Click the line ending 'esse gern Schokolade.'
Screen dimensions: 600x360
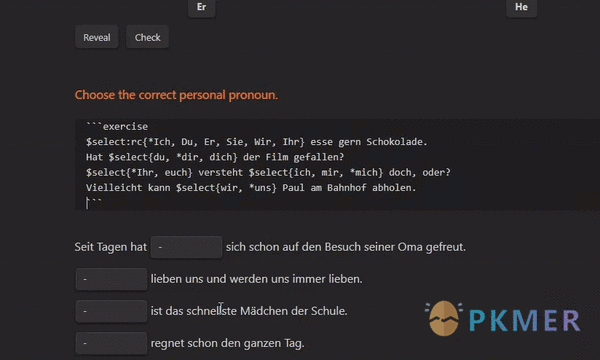pos(256,142)
